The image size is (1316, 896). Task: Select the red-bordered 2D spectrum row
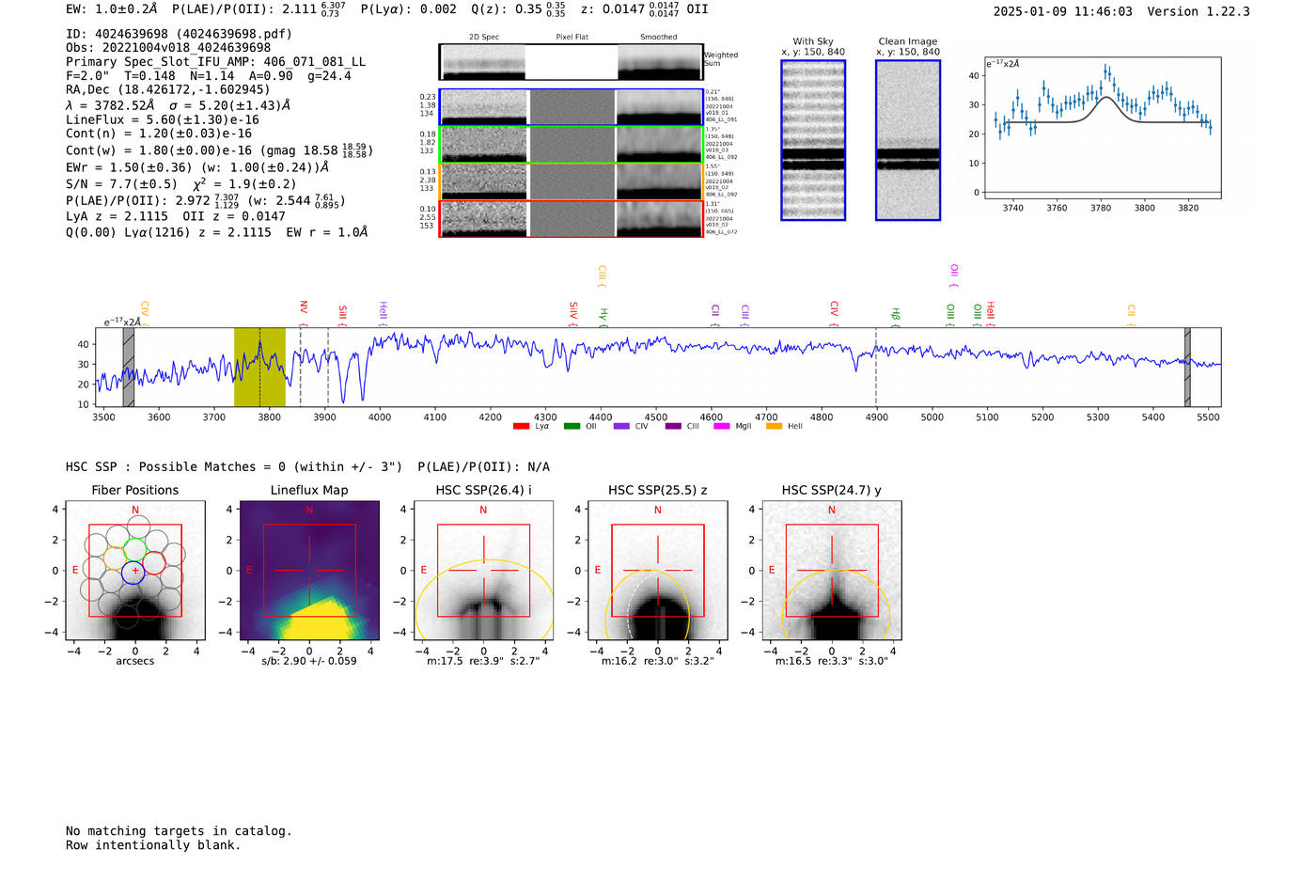point(572,219)
